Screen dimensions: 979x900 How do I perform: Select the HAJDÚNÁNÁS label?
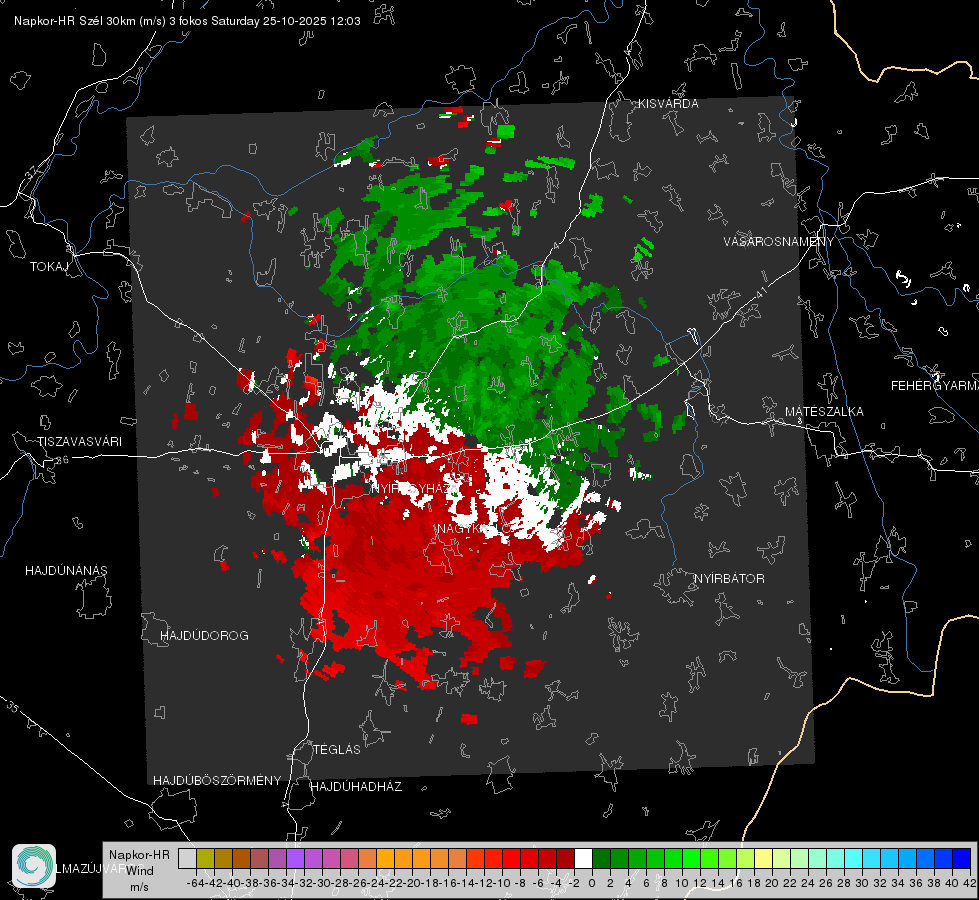(66, 571)
